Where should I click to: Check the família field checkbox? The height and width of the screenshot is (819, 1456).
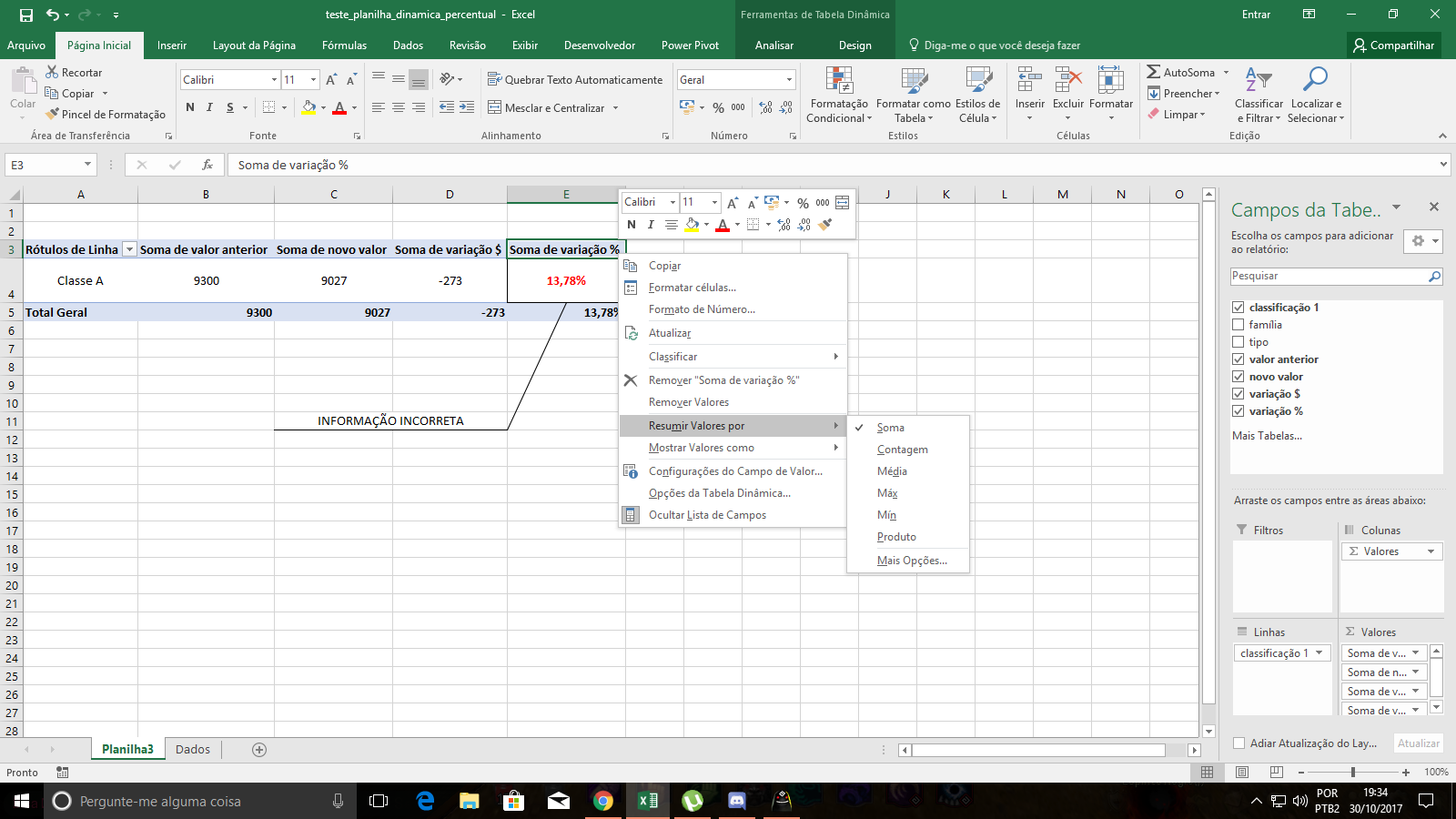[x=1238, y=325]
